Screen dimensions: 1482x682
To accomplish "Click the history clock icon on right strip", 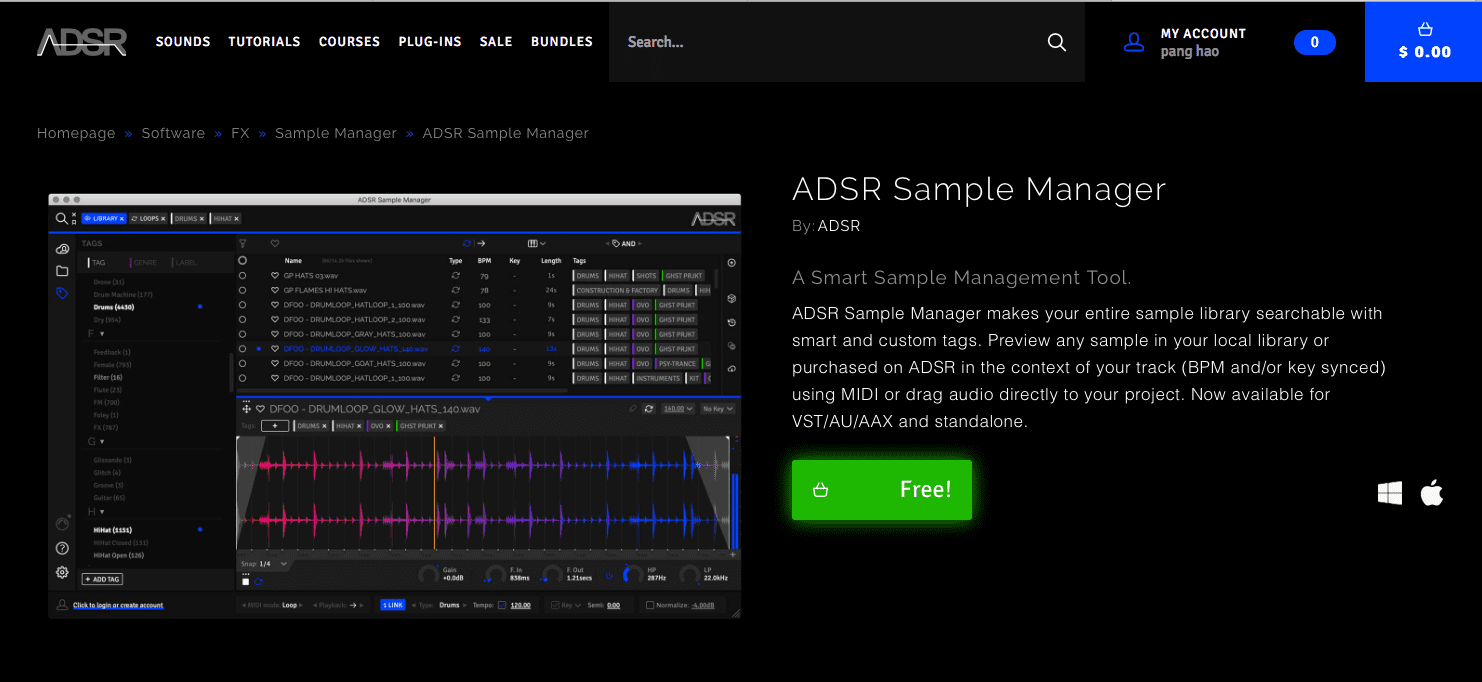I will tap(732, 322).
